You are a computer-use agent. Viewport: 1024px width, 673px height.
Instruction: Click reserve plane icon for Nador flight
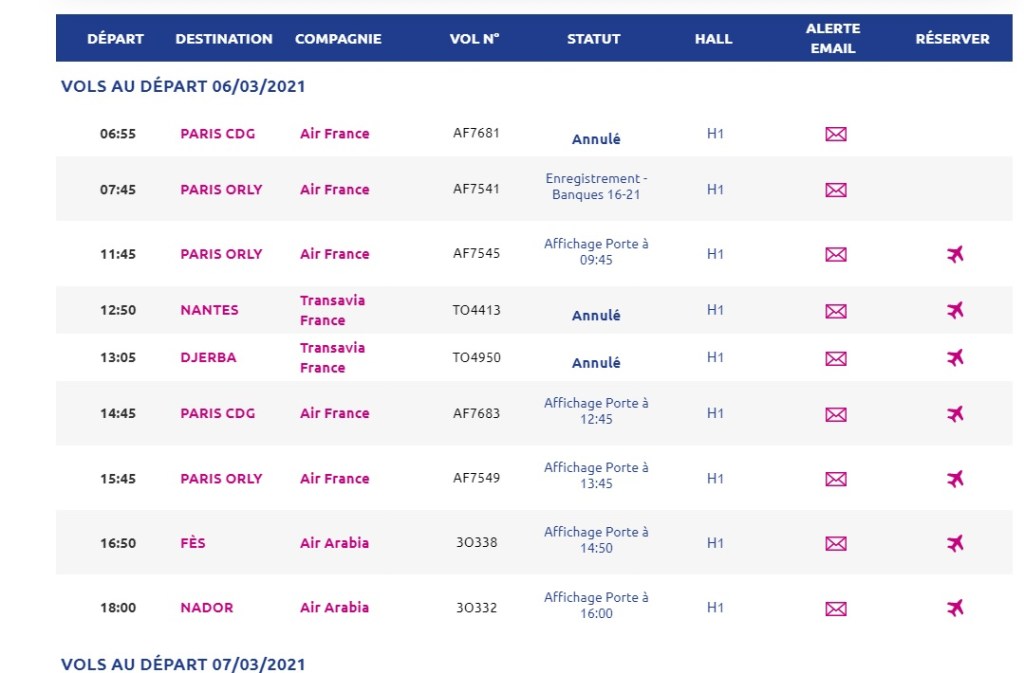tap(955, 608)
